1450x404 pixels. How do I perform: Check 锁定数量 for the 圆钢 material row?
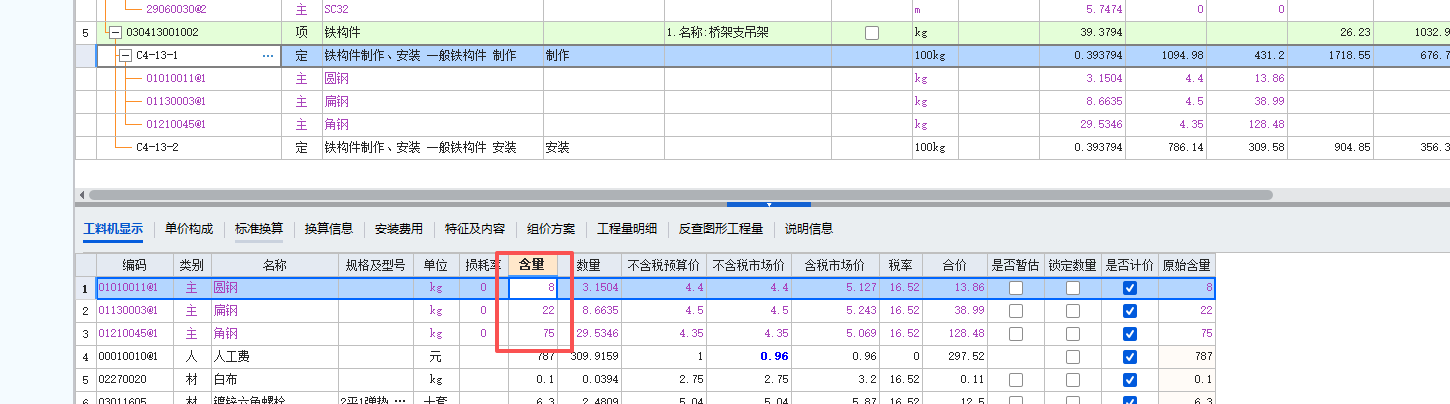(1073, 288)
